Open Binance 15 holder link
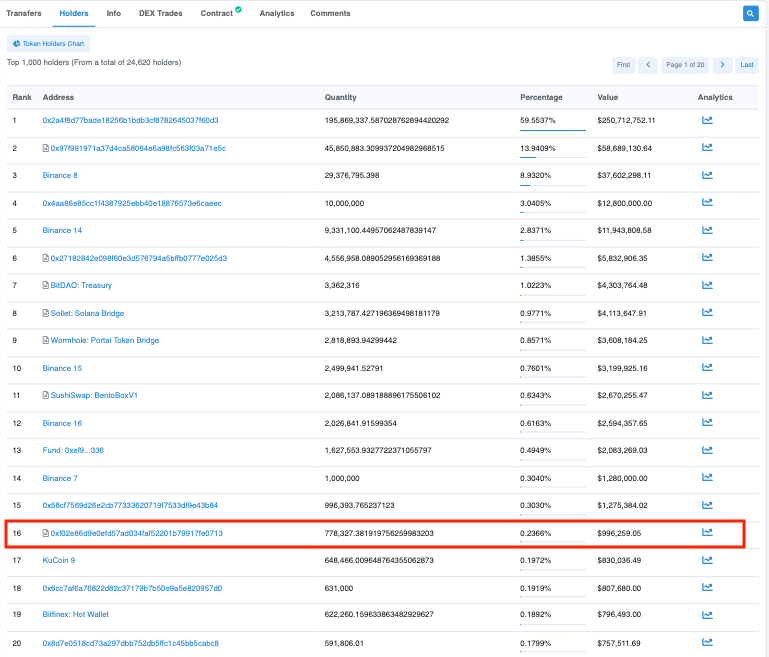The image size is (769, 657). pyautogui.click(x=62, y=368)
